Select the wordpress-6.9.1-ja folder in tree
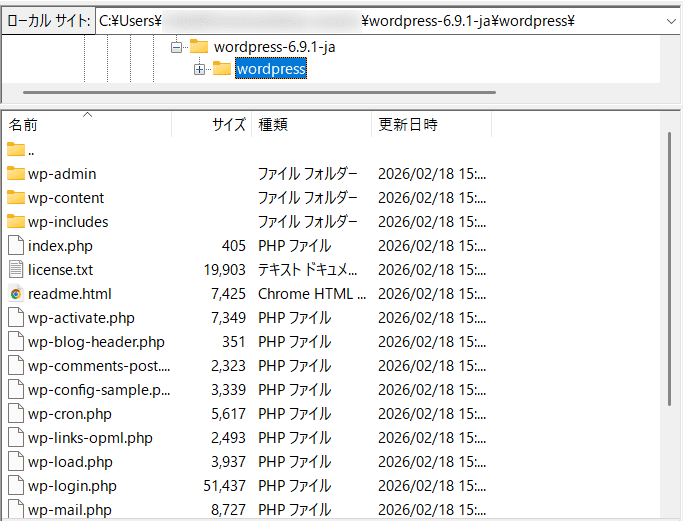This screenshot has width=683, height=521. click(x=274, y=47)
